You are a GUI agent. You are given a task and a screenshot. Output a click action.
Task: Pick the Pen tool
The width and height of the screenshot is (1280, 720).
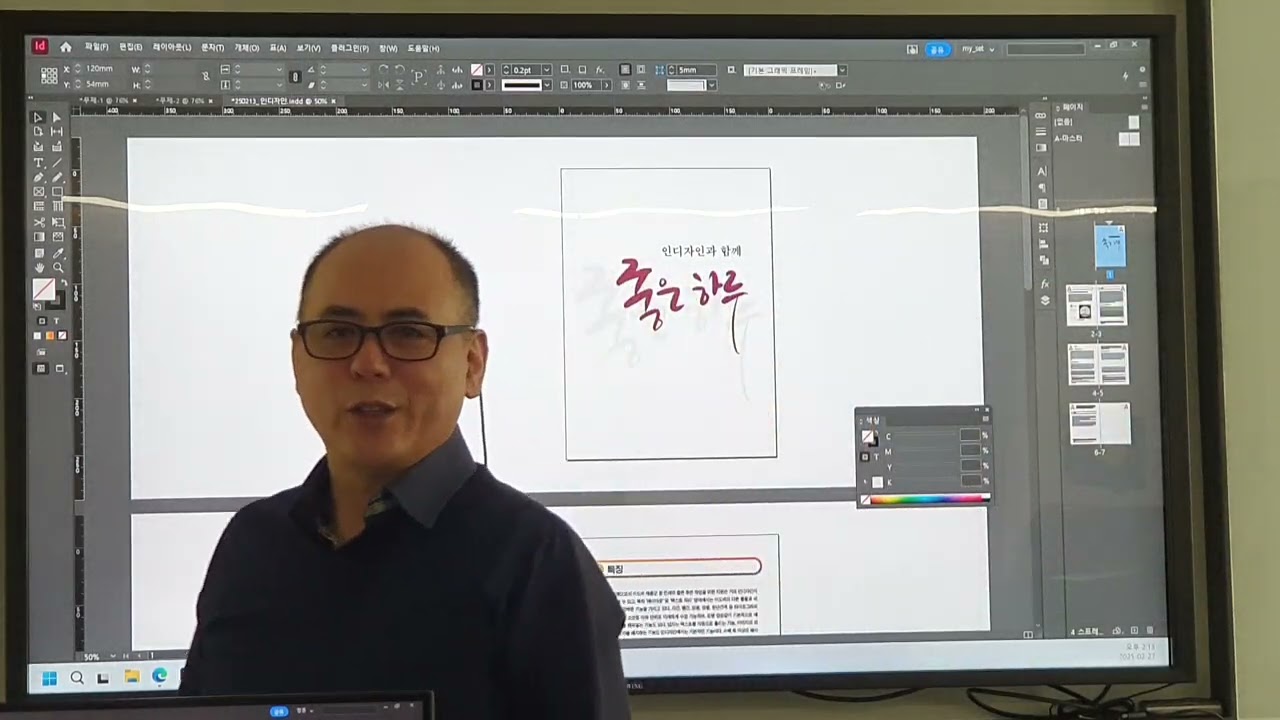[39, 178]
